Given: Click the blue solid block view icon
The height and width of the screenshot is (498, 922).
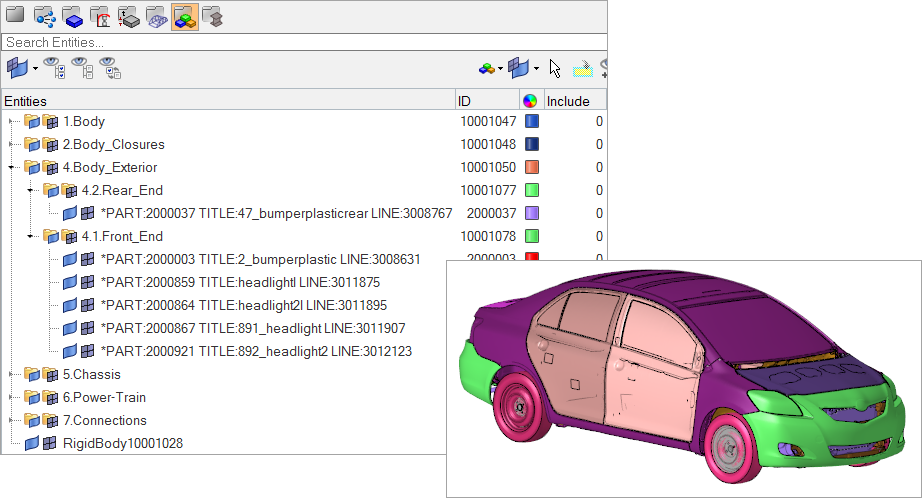Looking at the screenshot, I should [72, 16].
